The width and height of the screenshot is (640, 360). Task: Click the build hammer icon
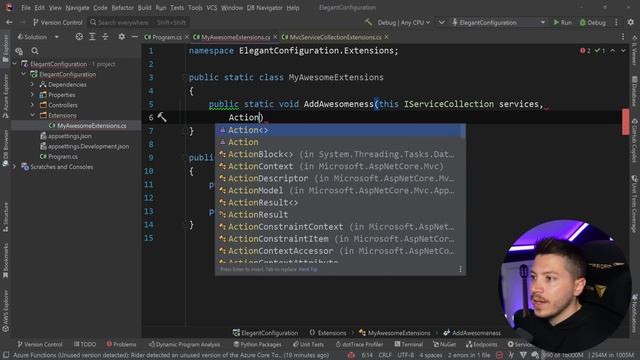point(369,22)
